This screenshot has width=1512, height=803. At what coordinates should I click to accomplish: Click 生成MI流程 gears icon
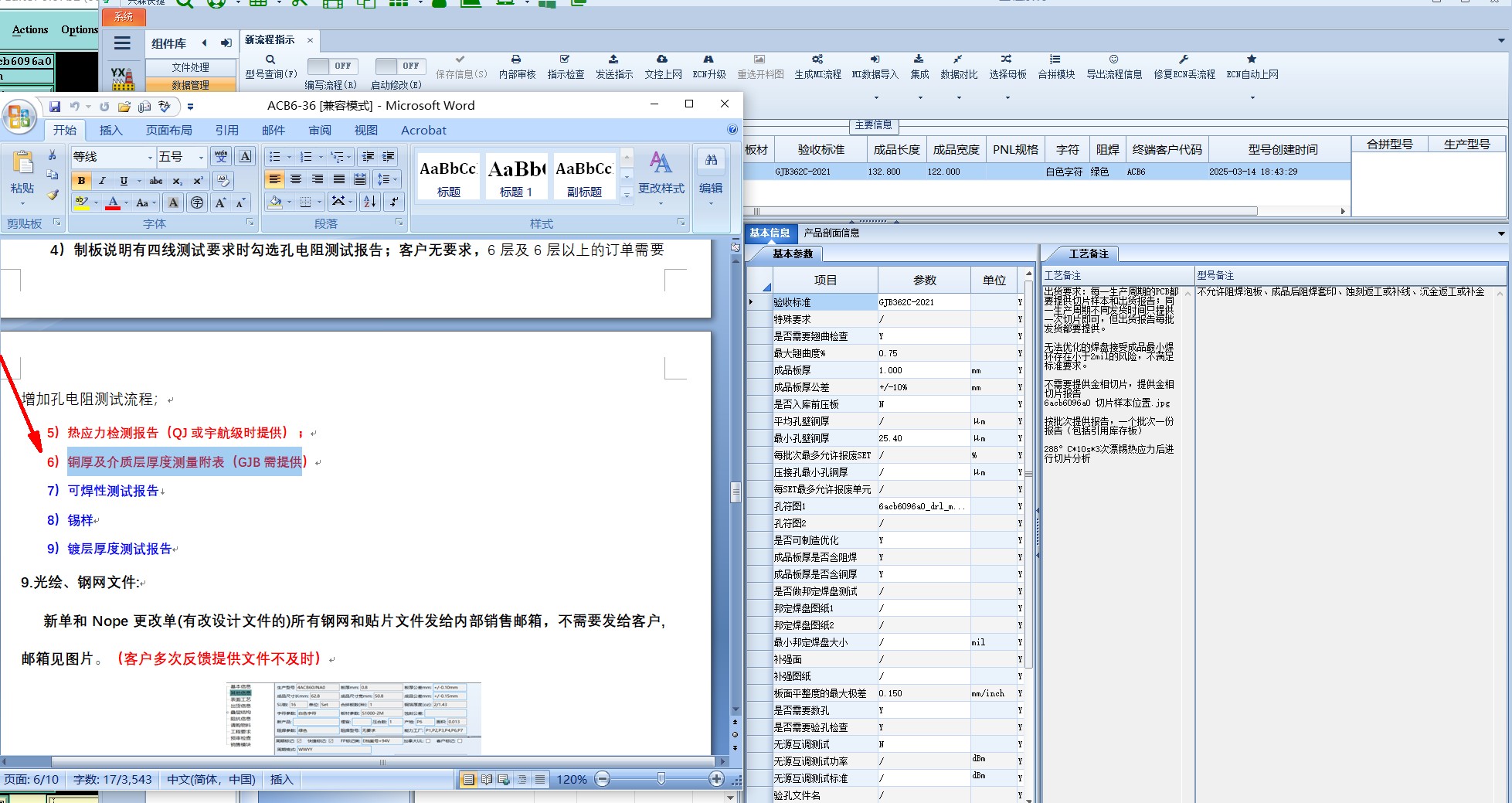pos(817,59)
